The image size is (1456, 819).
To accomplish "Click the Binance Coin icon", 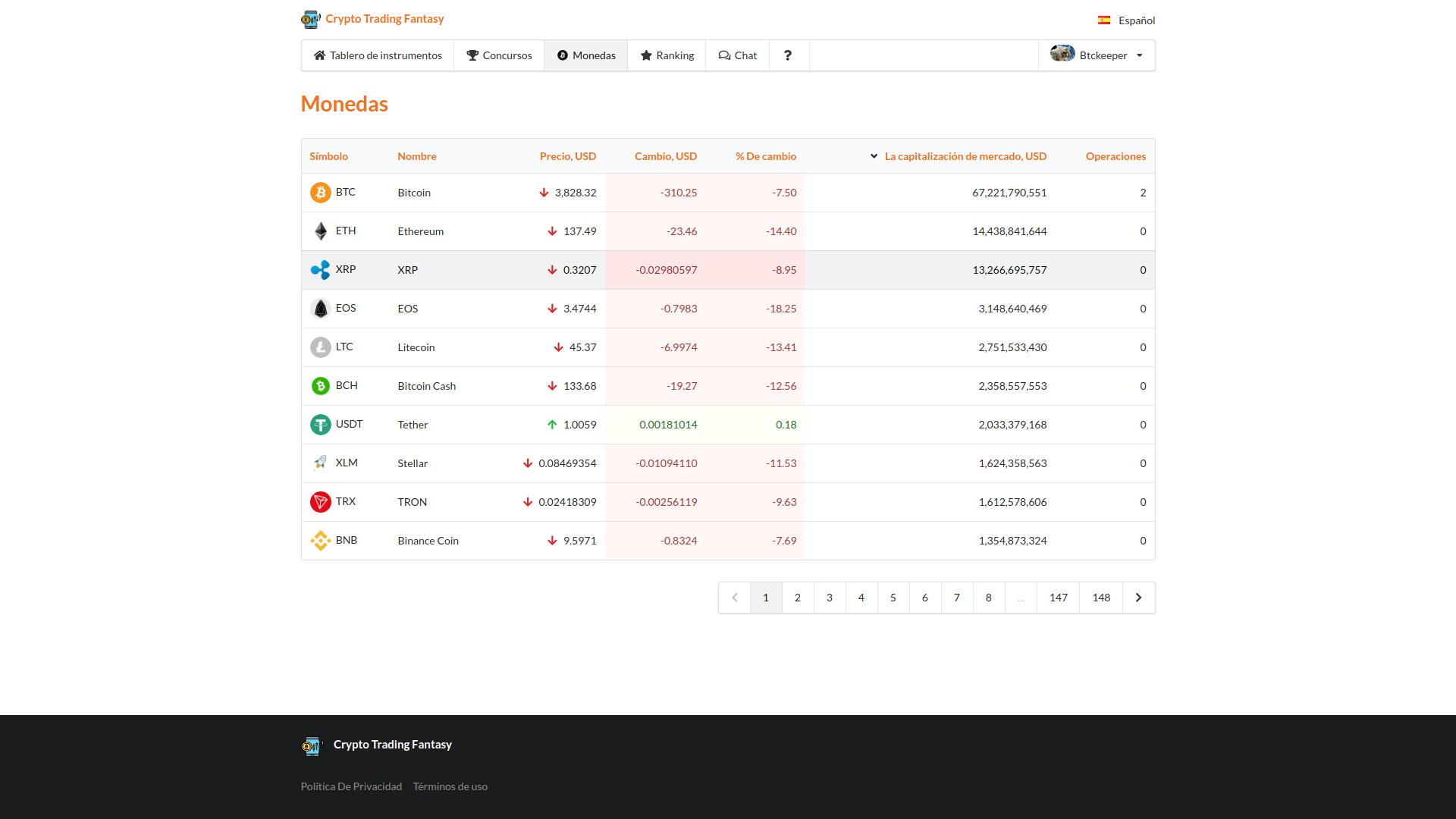I will coord(320,541).
